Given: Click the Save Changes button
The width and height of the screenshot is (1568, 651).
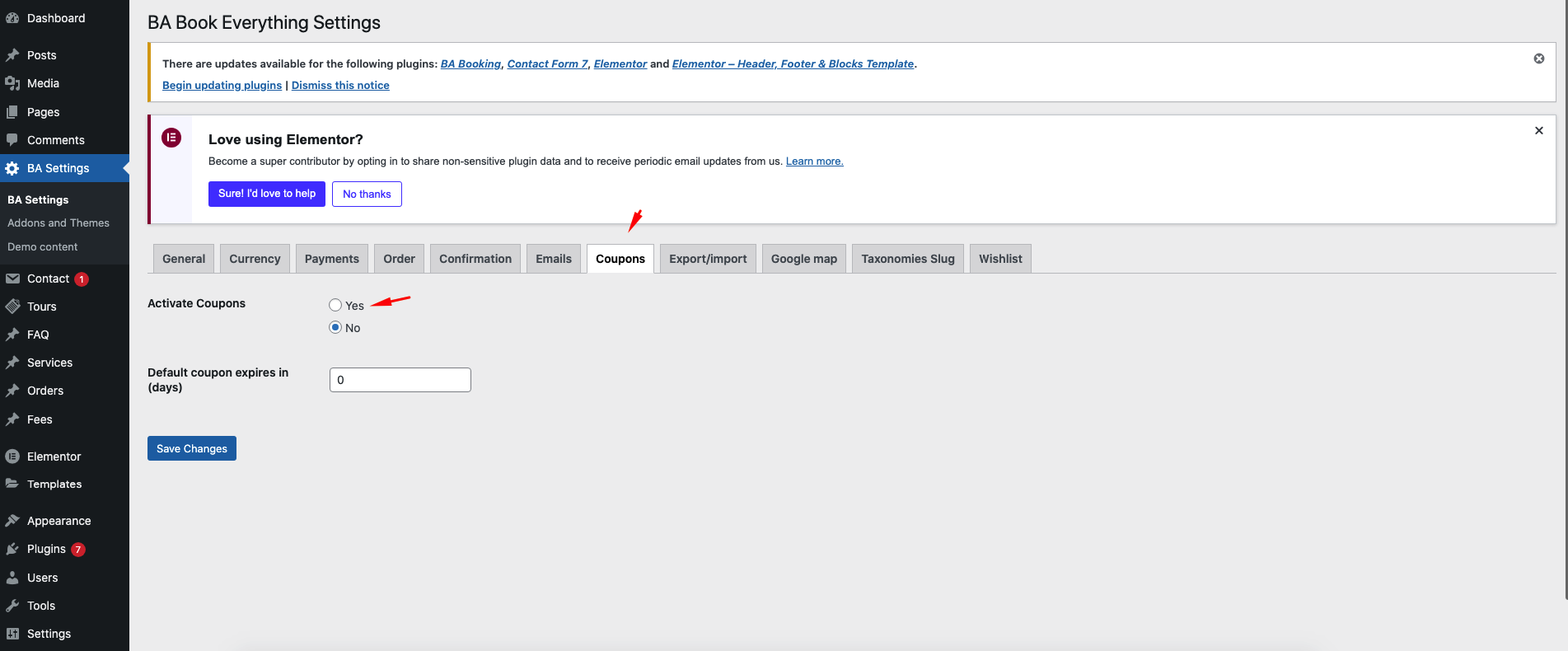Looking at the screenshot, I should [x=192, y=448].
